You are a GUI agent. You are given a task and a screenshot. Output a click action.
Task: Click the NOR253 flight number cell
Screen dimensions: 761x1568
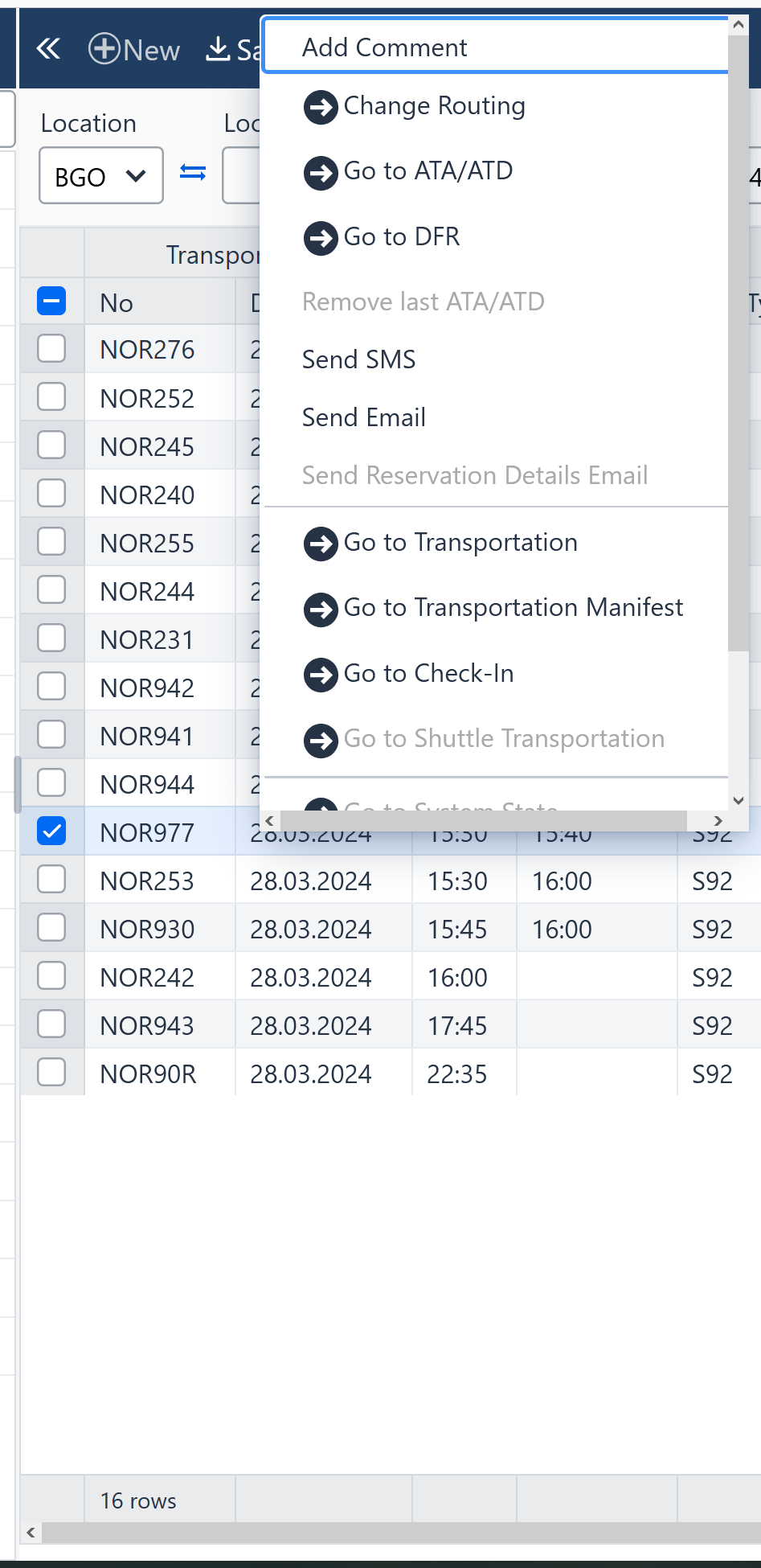coord(147,881)
